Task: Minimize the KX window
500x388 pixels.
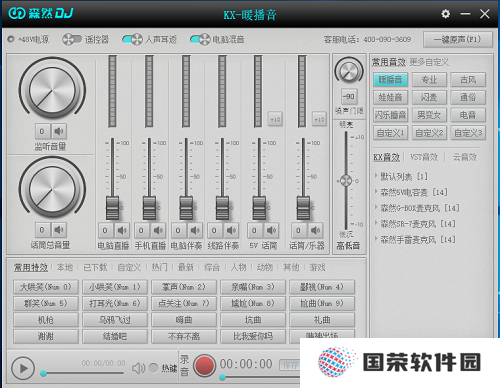Action: click(x=465, y=14)
